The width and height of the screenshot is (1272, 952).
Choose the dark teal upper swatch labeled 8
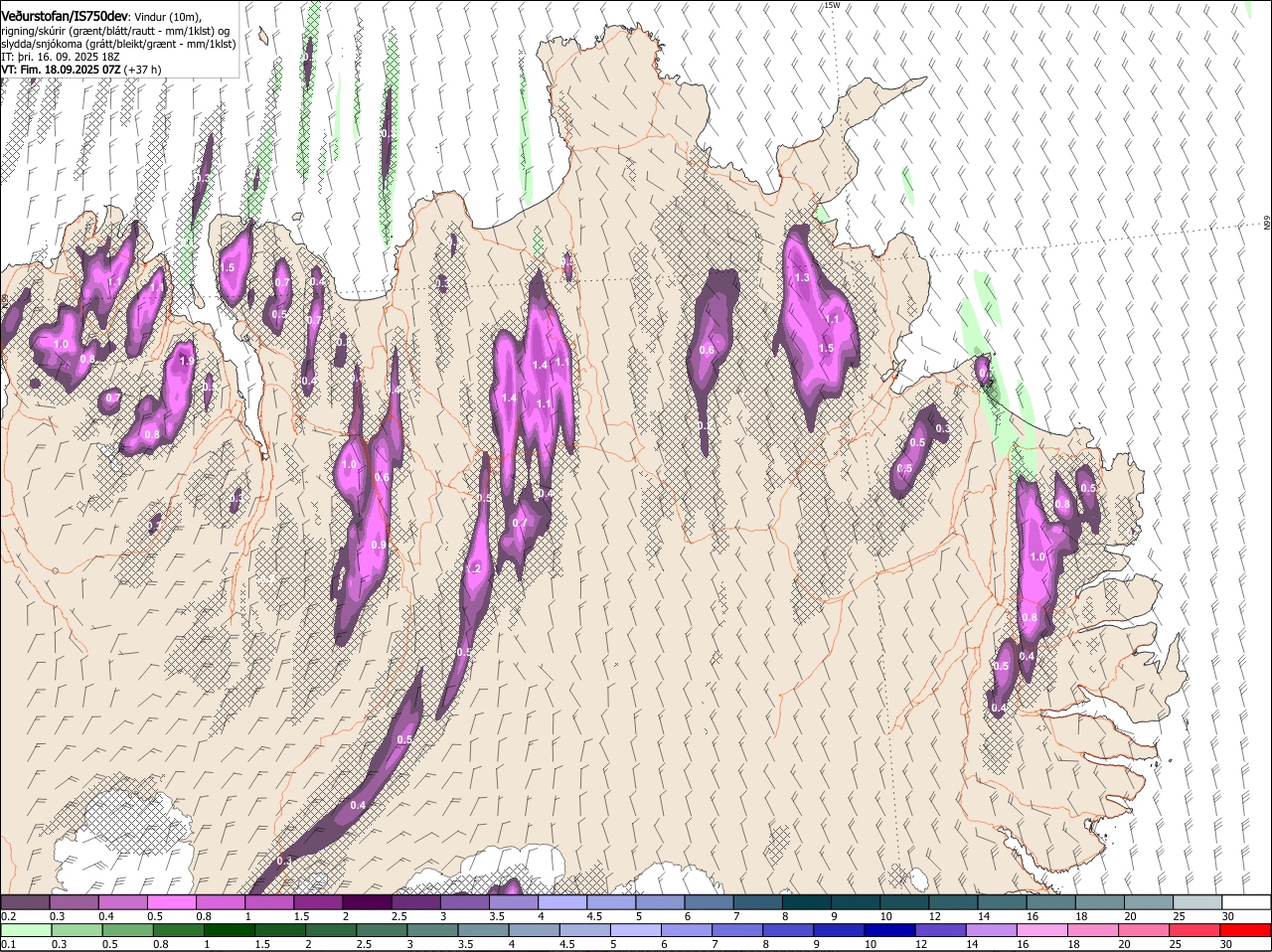pos(805,902)
